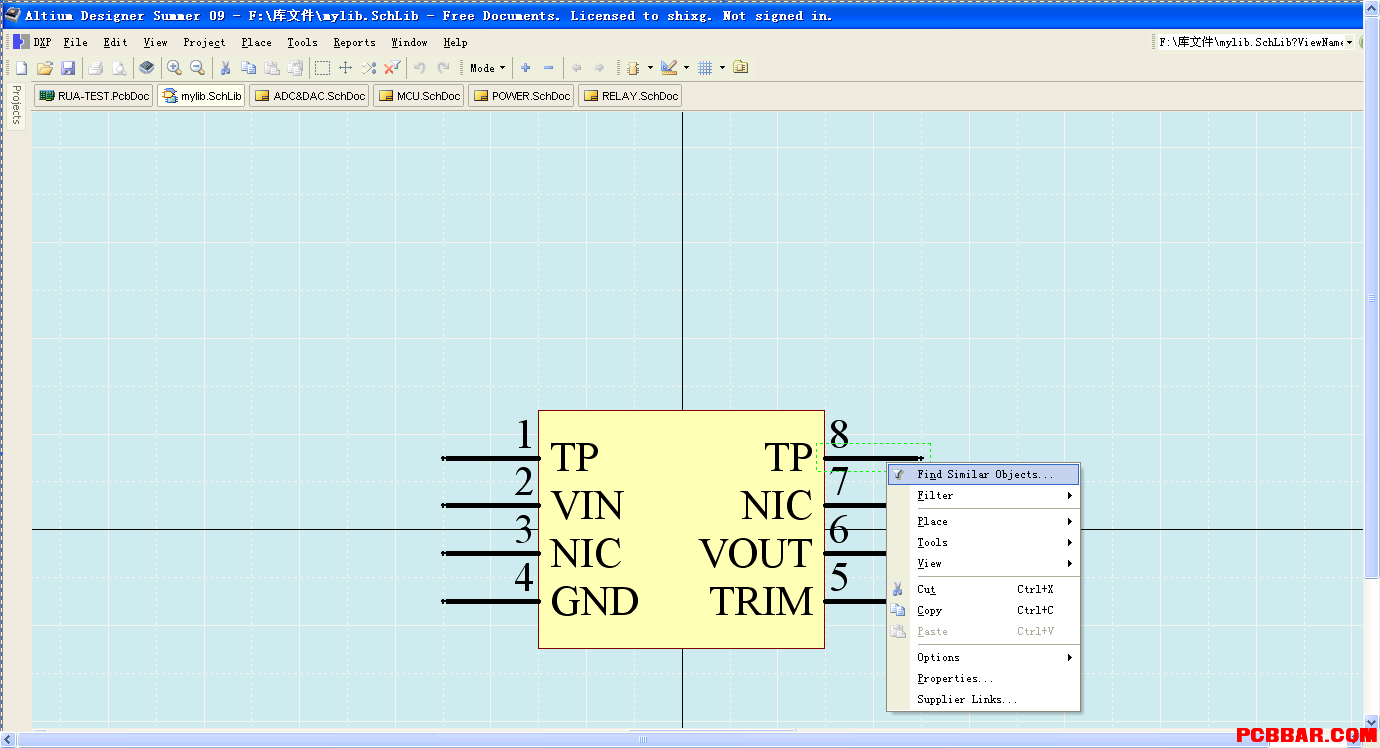
Task: Create a new document from the toolbar
Action: (x=21, y=68)
